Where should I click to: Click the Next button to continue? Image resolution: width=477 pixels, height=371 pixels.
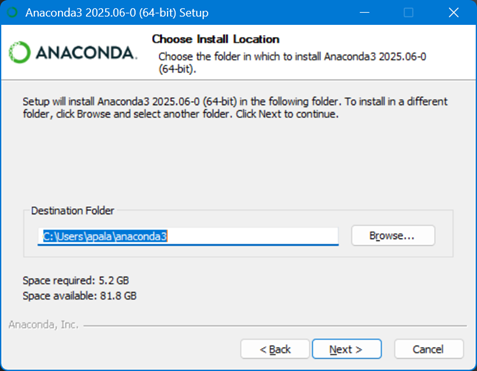[347, 349]
